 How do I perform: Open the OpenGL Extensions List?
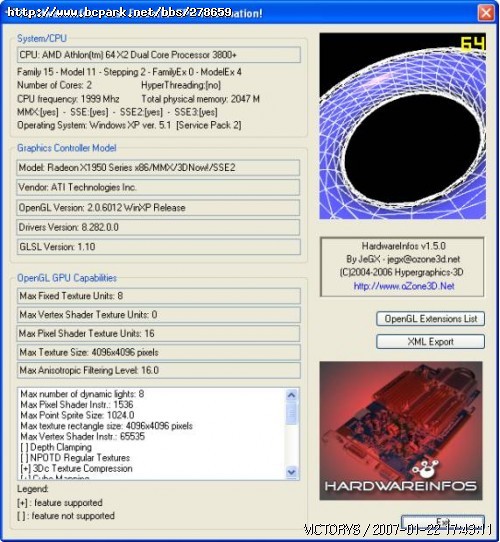coord(430,319)
